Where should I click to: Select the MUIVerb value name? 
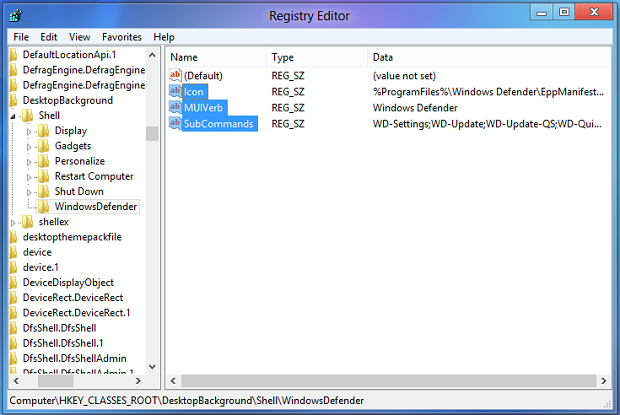point(203,108)
